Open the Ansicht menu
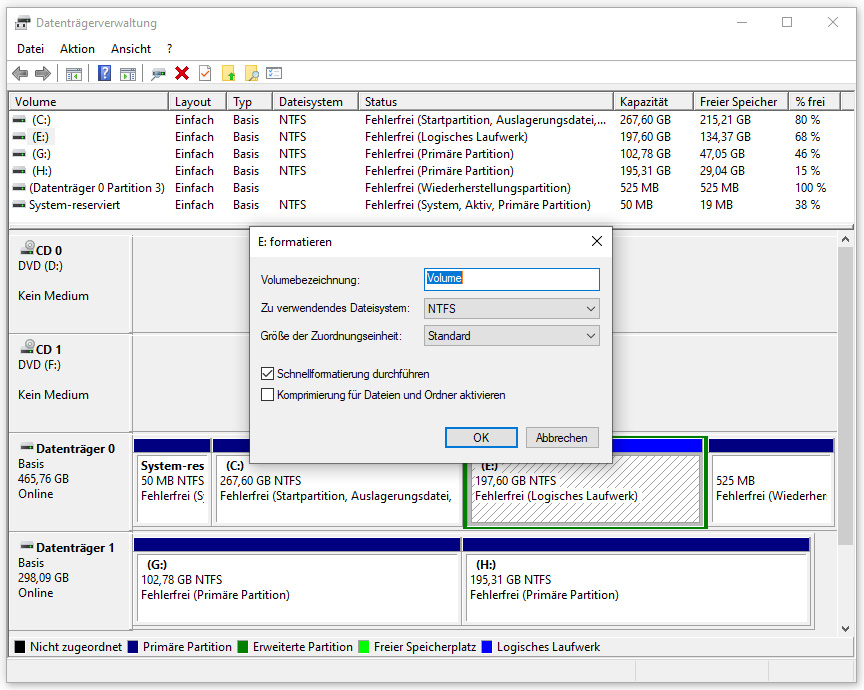Viewport: 864px width, 690px height. pyautogui.click(x=131, y=48)
